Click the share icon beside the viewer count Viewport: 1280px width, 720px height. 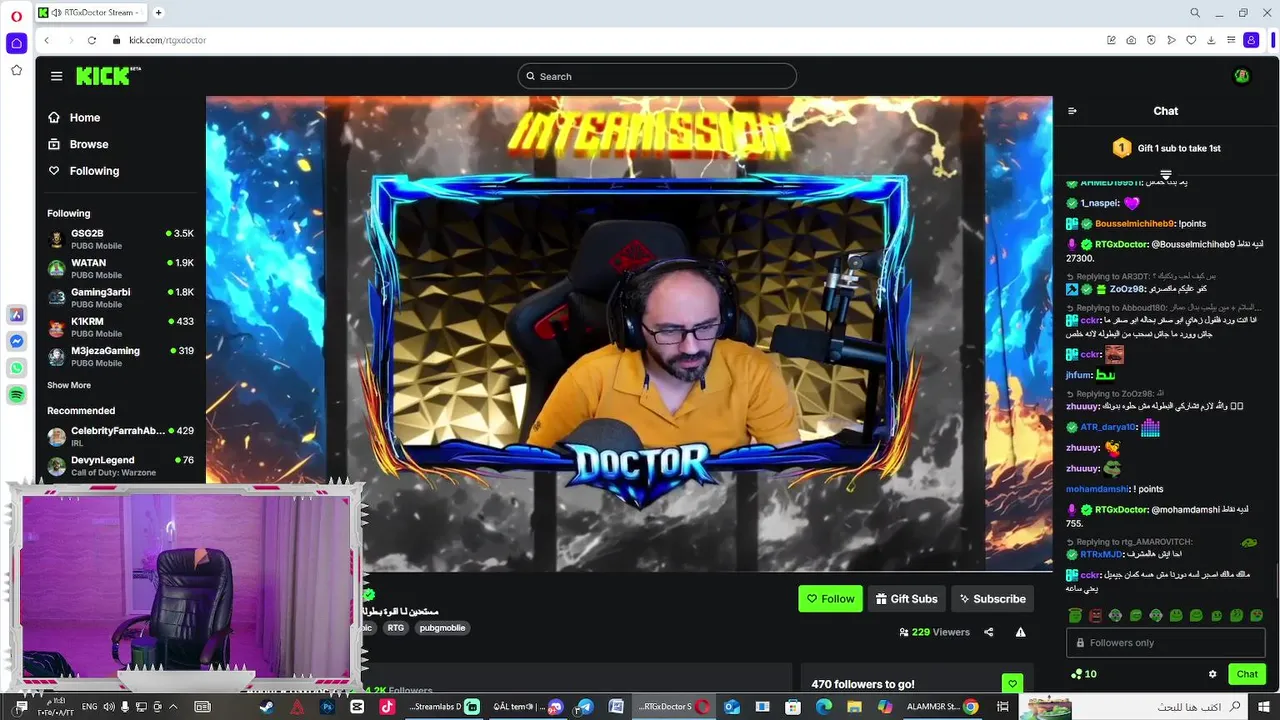pos(989,632)
